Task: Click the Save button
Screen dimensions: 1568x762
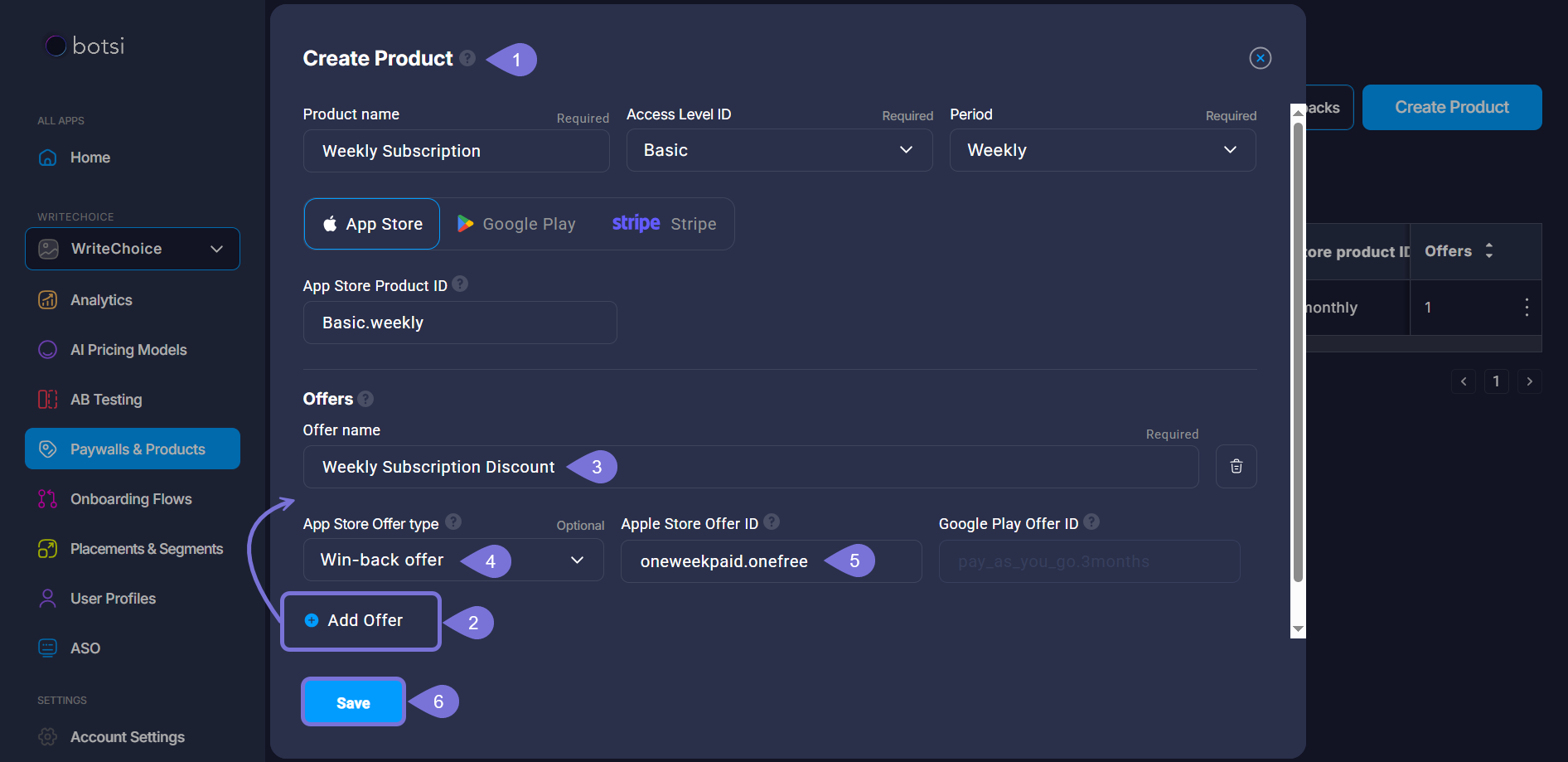Action: tap(353, 702)
